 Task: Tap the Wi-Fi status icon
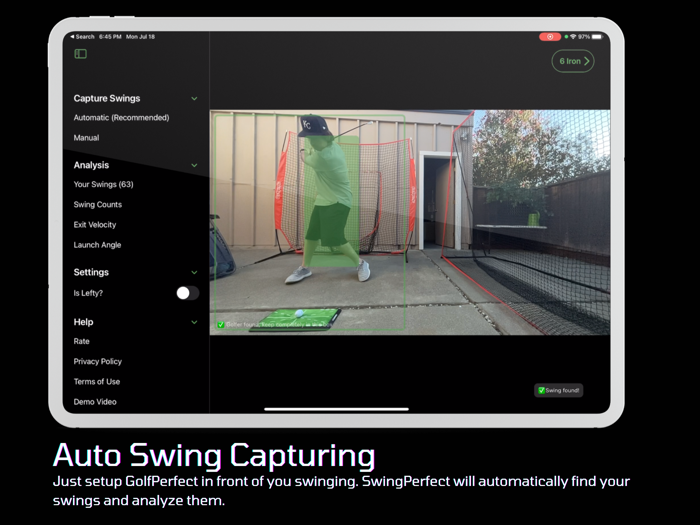tap(571, 37)
